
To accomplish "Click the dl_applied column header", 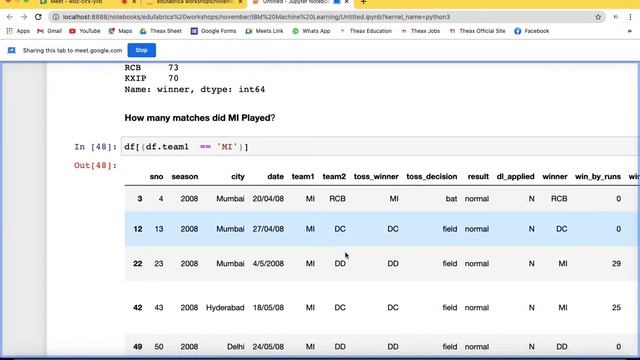I will click(516, 177).
